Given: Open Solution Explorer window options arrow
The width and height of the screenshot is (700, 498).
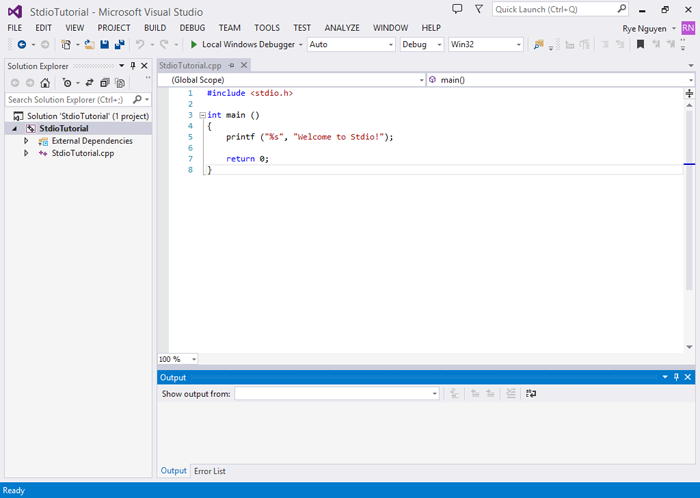Looking at the screenshot, I should click(121, 66).
